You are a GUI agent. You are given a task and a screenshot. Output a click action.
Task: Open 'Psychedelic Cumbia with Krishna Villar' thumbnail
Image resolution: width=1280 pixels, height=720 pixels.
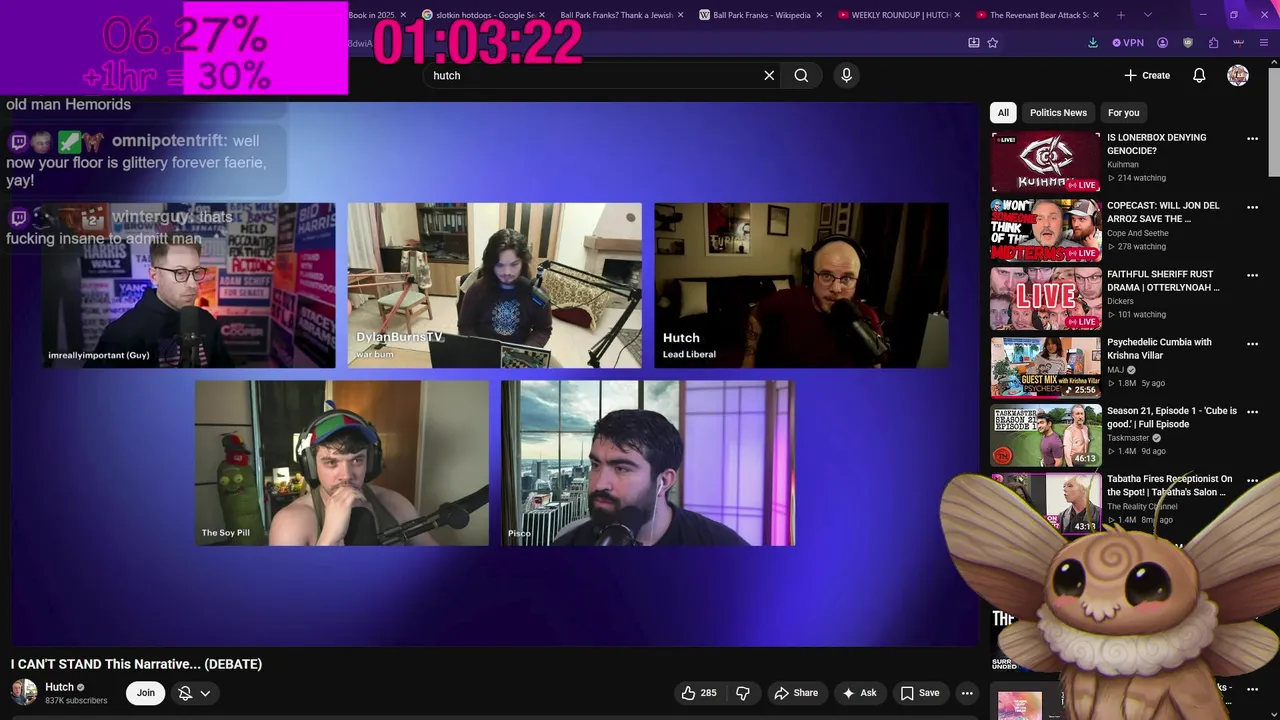(x=1046, y=367)
